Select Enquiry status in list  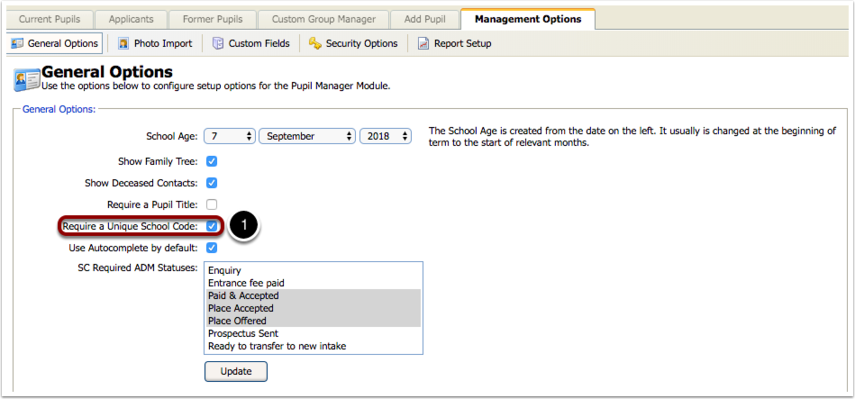tap(314, 270)
